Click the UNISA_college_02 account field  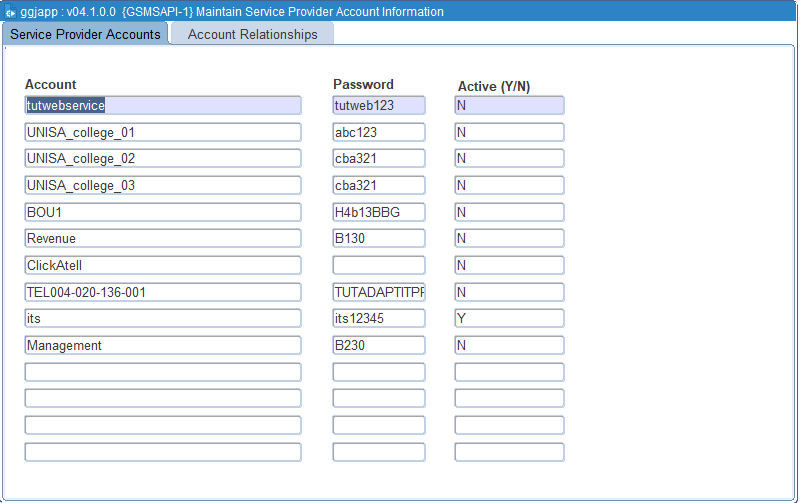coord(162,158)
